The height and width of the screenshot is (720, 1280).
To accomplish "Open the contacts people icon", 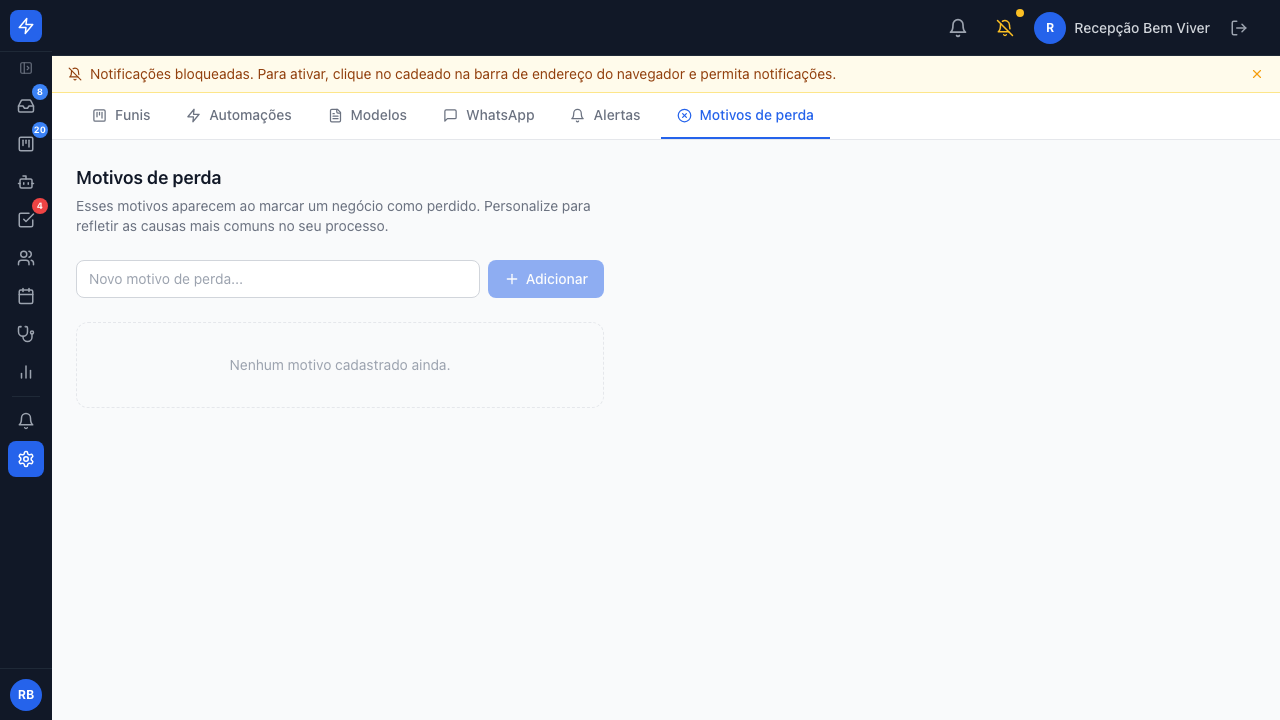I will (x=26, y=258).
